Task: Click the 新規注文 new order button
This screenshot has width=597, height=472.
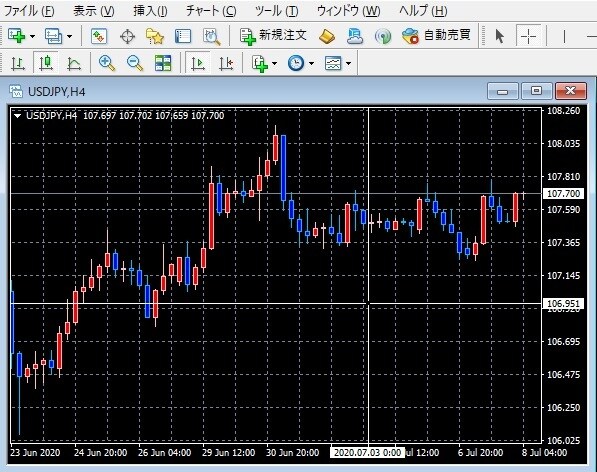Action: click(273, 36)
